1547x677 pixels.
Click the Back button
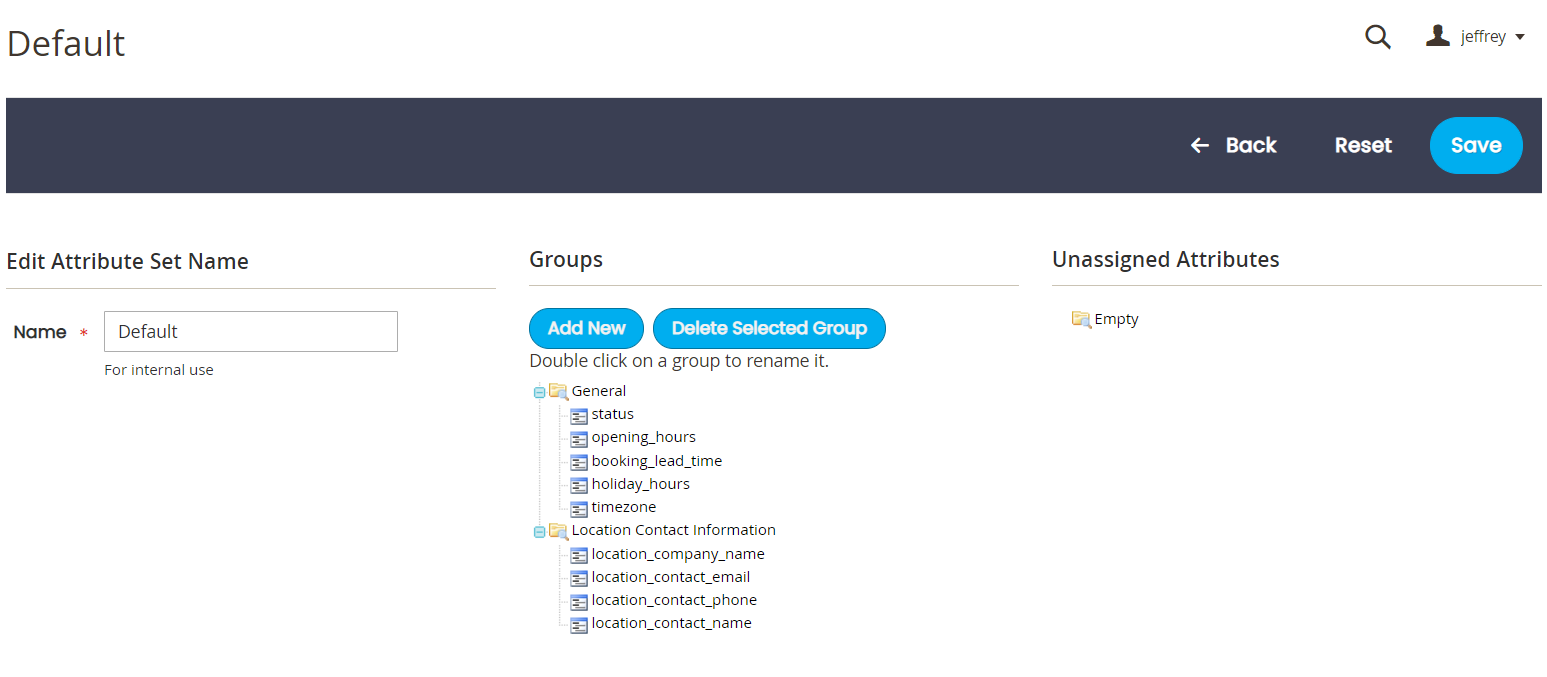1233,145
